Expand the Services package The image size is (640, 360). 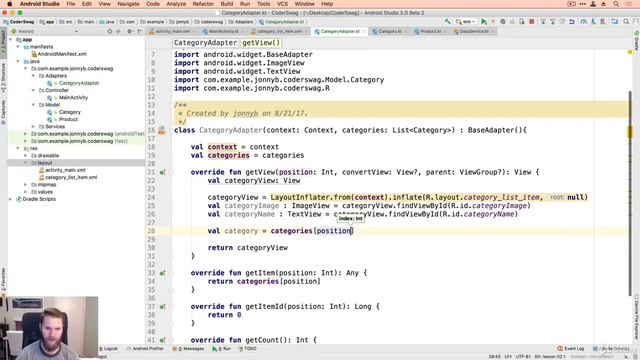coord(33,127)
